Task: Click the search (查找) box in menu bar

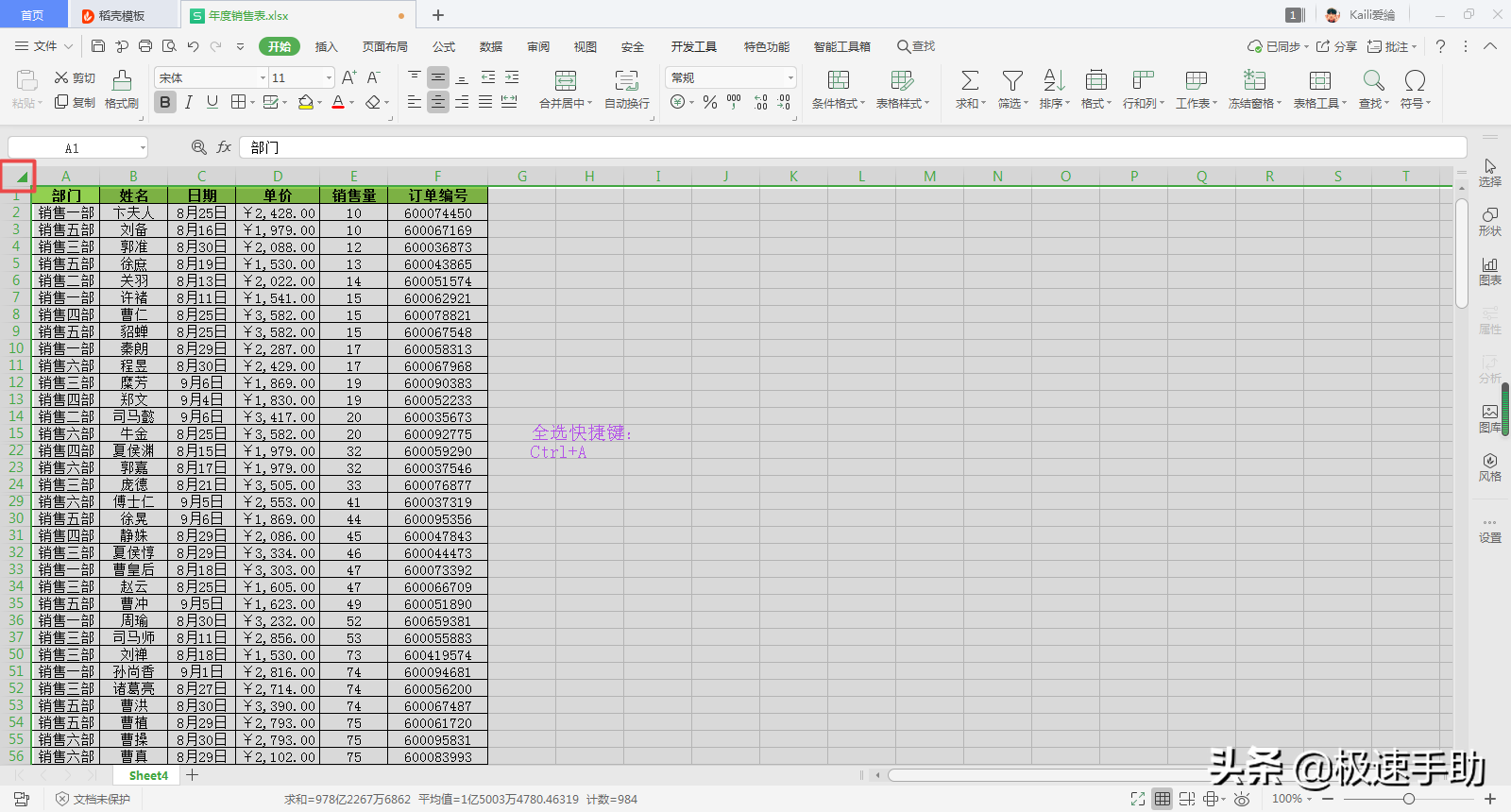Action: point(916,46)
